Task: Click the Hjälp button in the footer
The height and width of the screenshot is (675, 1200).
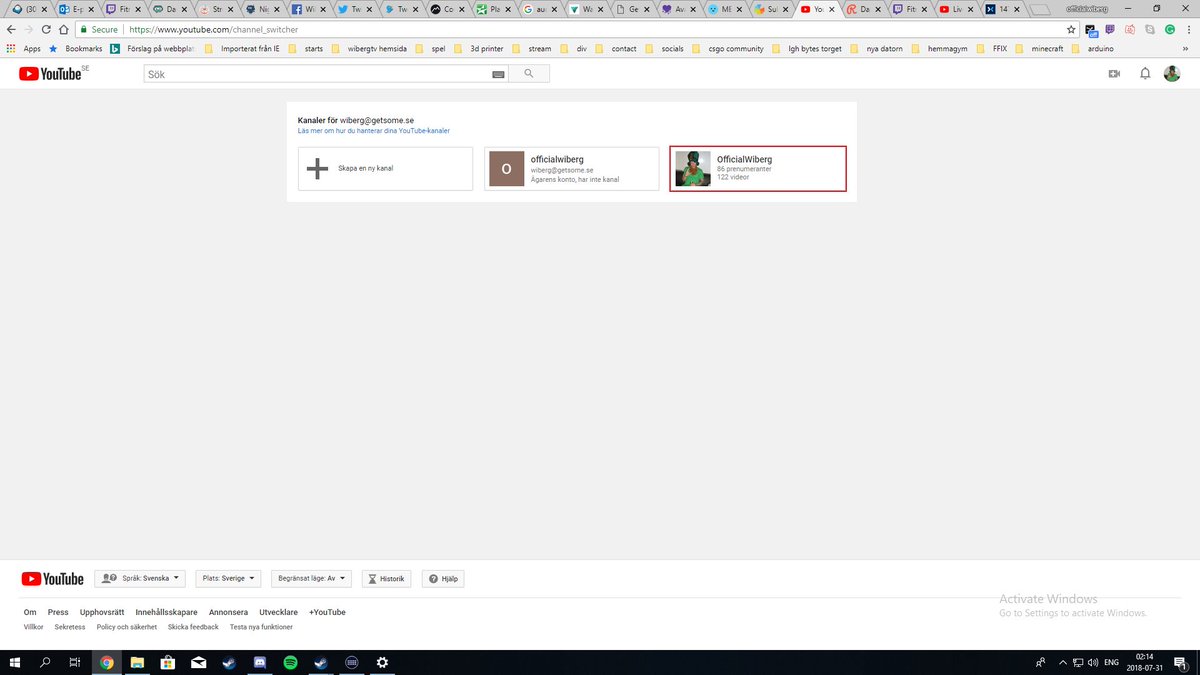Action: click(443, 579)
